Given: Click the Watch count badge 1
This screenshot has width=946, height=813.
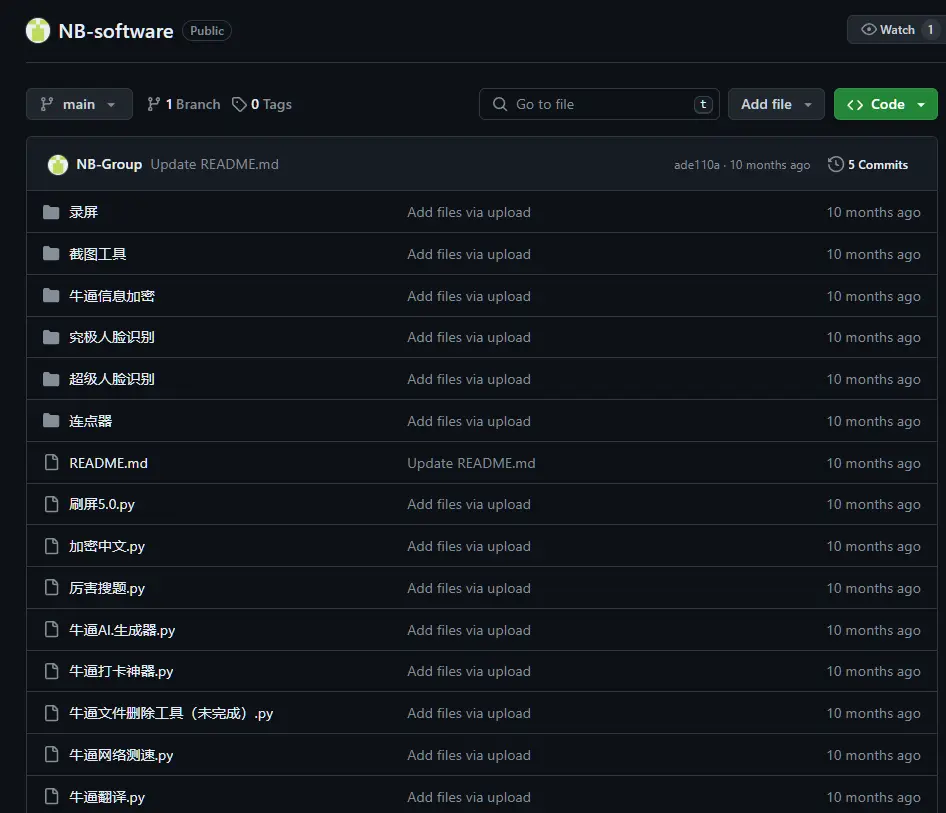Looking at the screenshot, I should [930, 30].
